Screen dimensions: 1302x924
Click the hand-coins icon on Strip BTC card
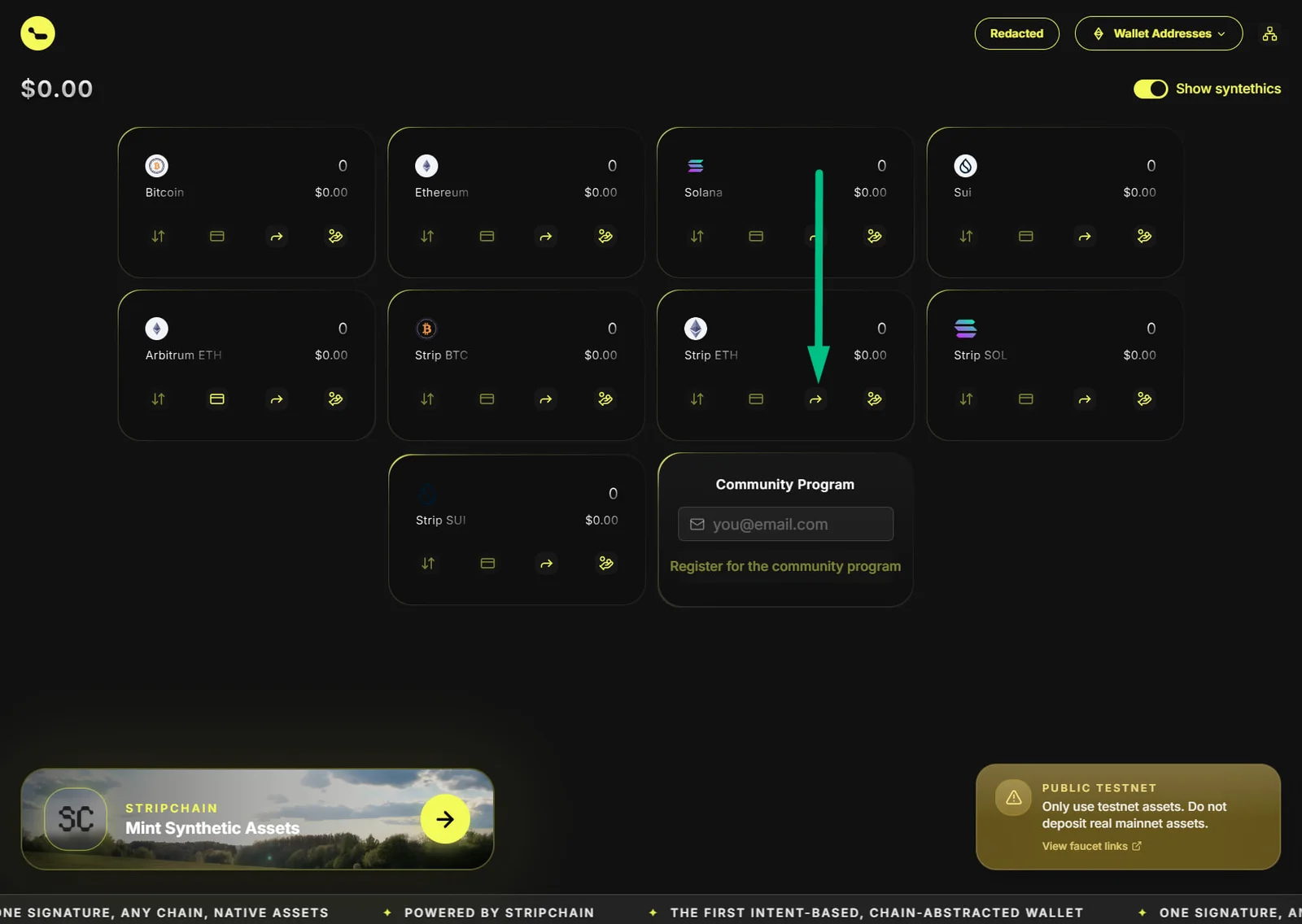coord(605,399)
